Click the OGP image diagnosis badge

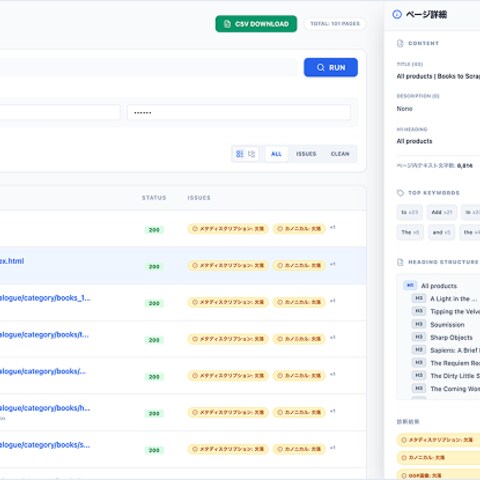[x=438, y=475]
